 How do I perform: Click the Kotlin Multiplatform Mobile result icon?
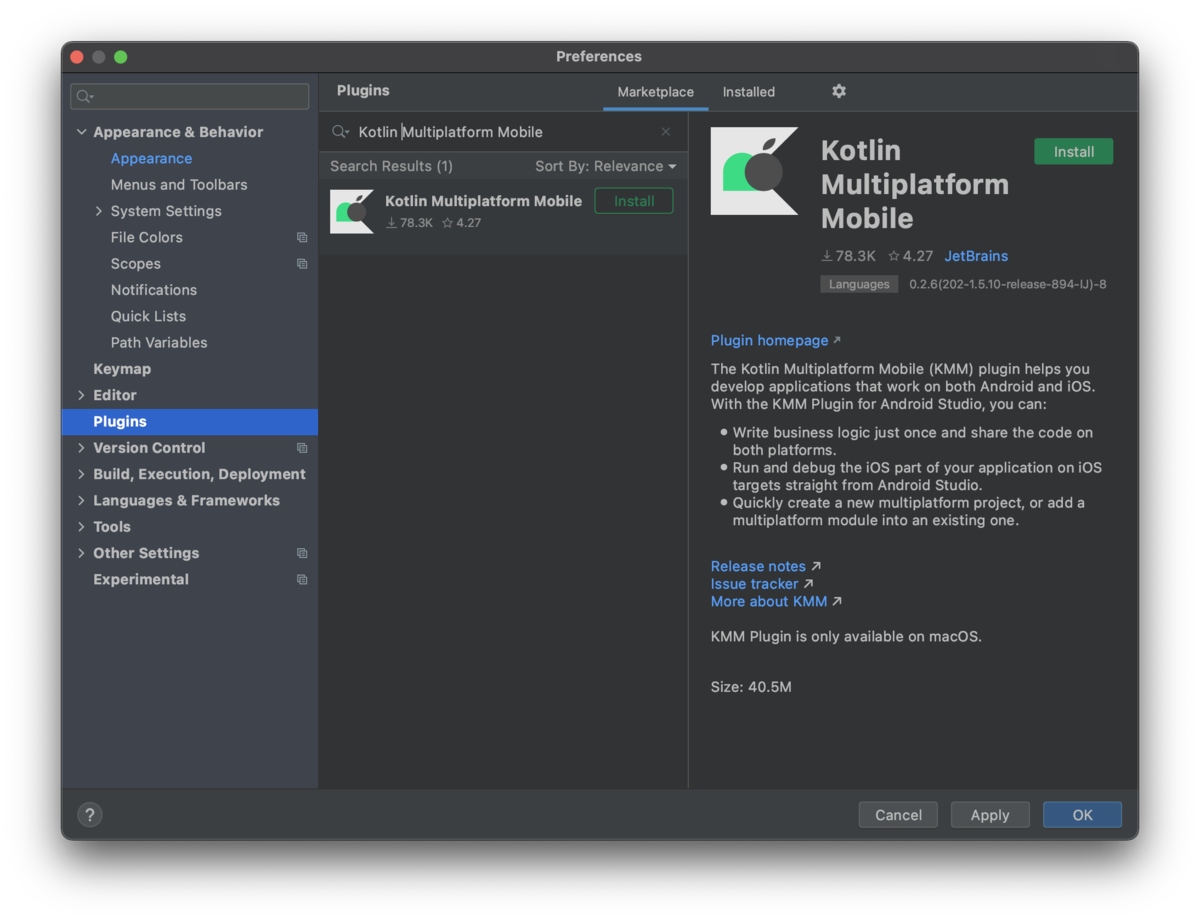point(352,211)
